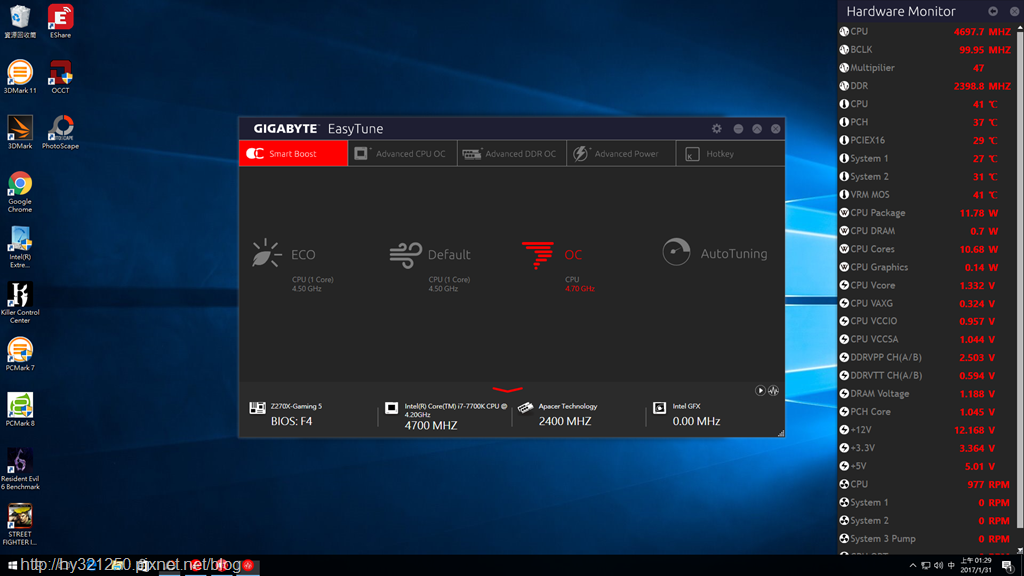Screen dimensions: 1024x576
Task: Show hidden system tray icons
Action: (x=912, y=566)
